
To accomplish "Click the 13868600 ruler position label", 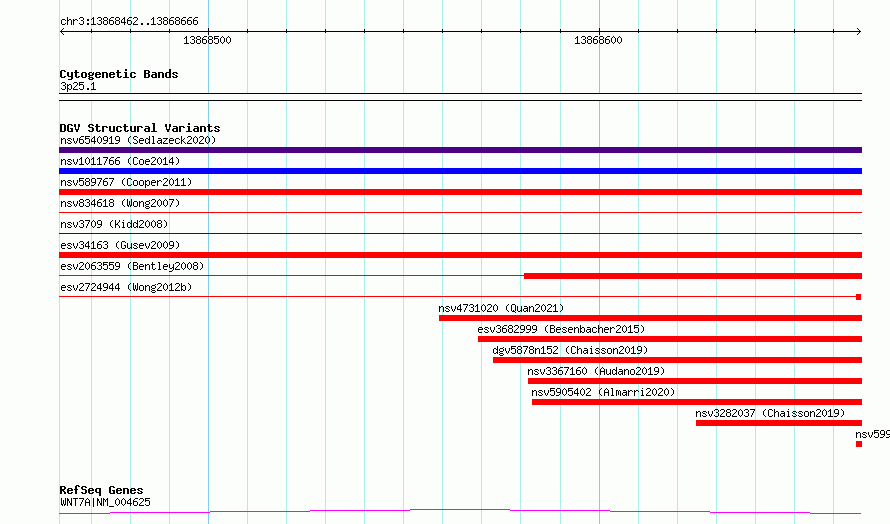I will [x=598, y=40].
